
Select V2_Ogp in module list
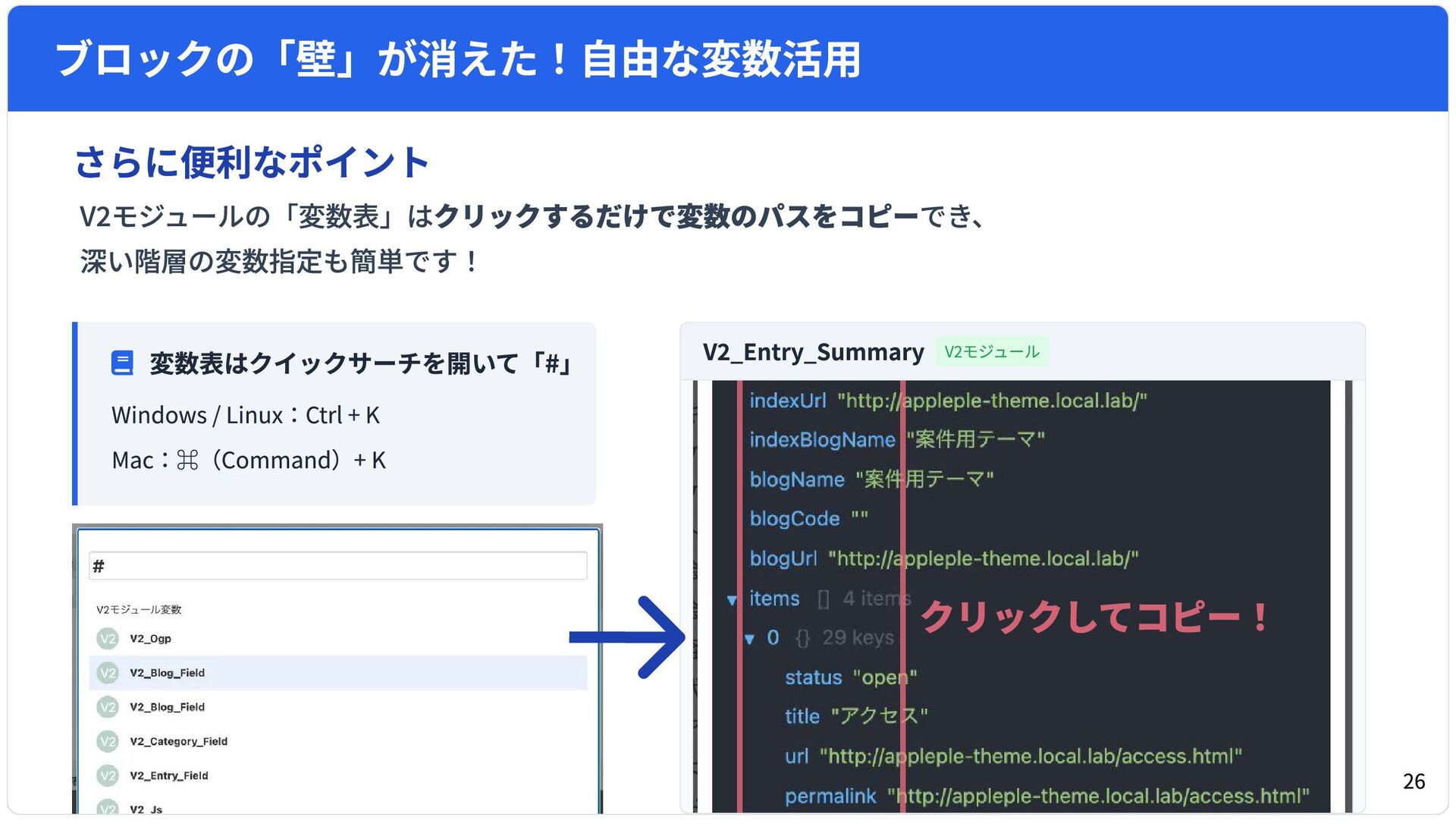[150, 639]
